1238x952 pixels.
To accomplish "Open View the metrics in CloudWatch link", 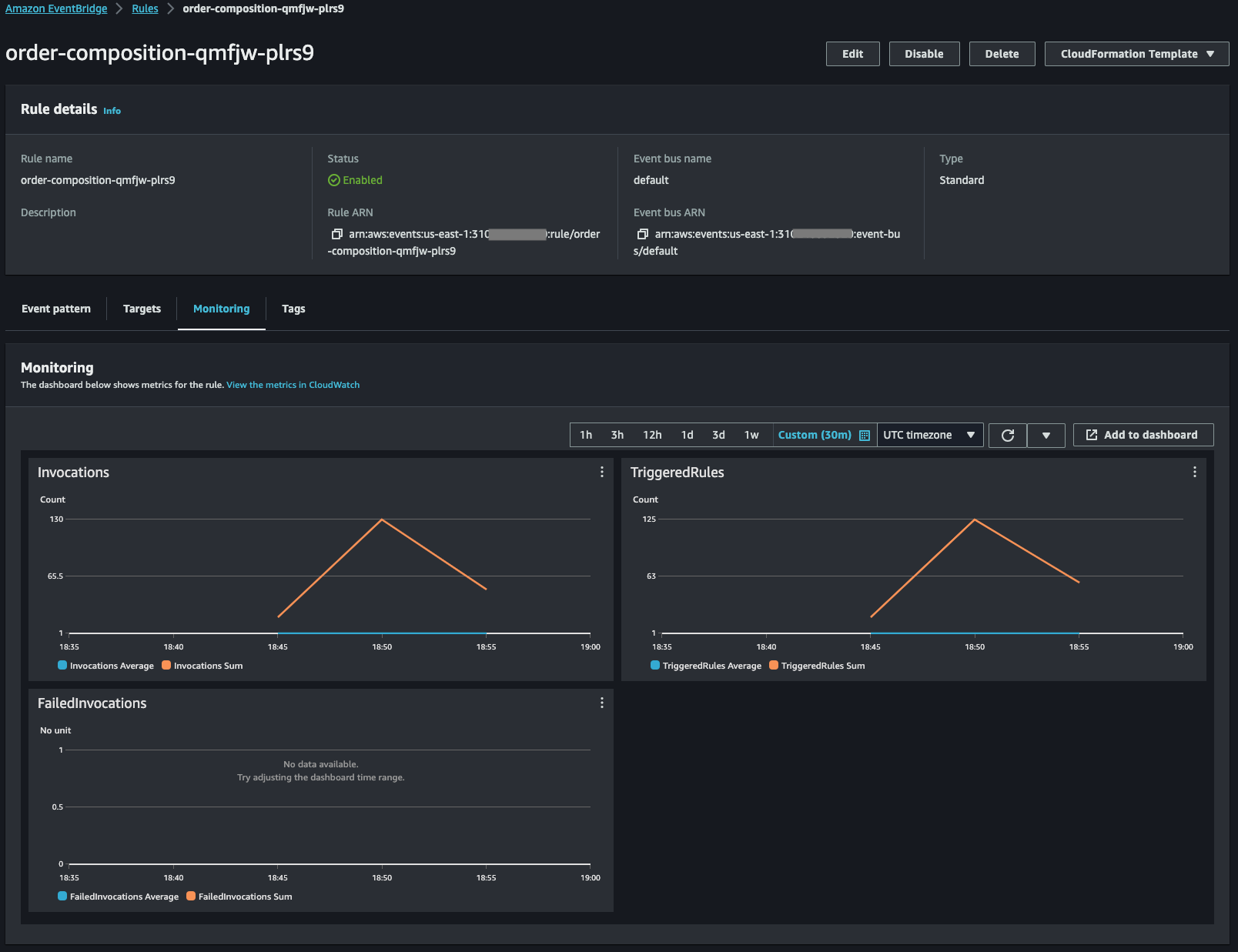I will click(x=293, y=385).
